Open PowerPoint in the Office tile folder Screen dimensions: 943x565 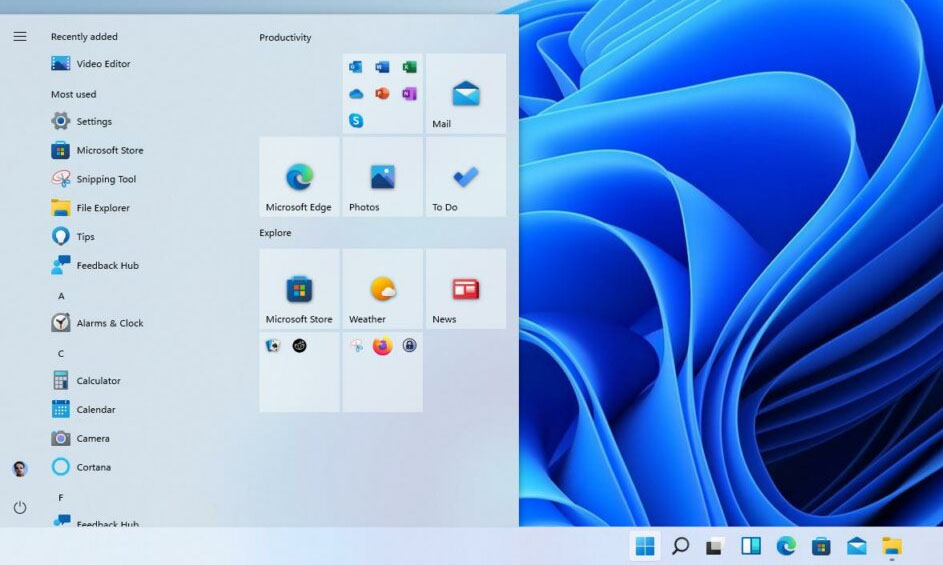[x=382, y=94]
